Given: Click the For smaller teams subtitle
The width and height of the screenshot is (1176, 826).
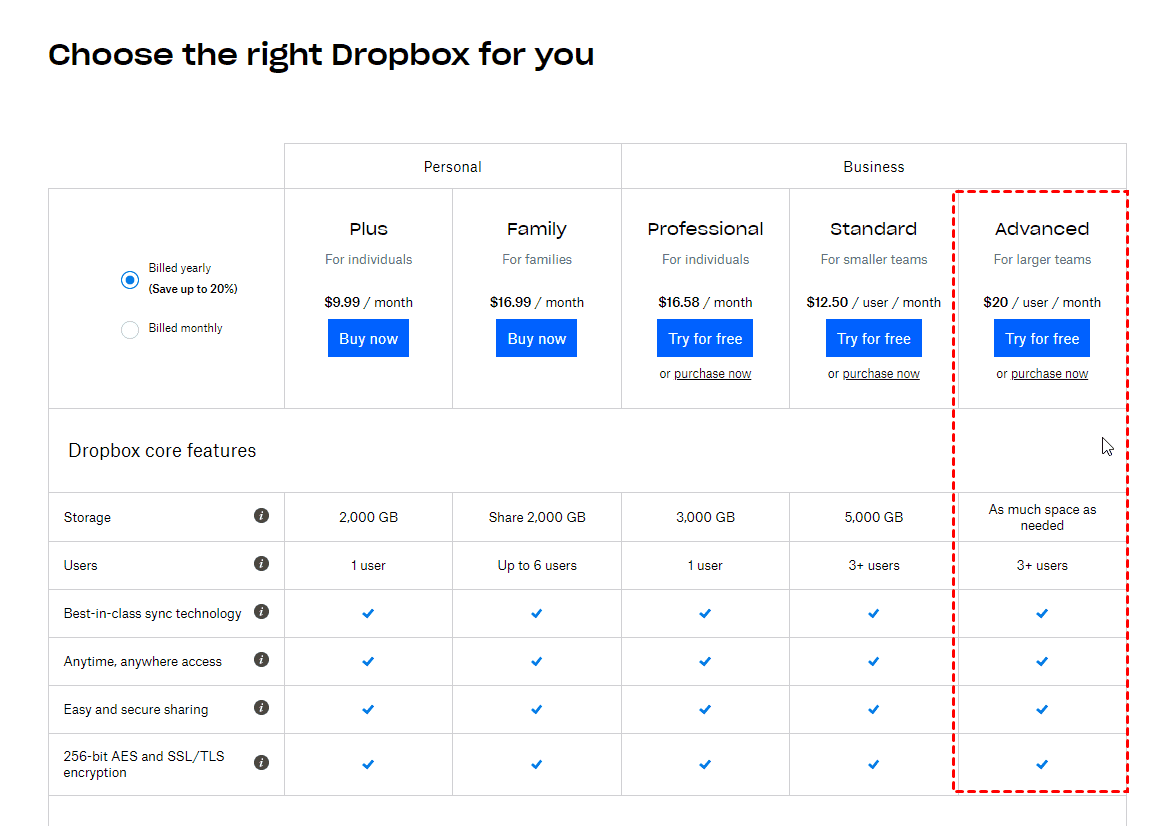Looking at the screenshot, I should click(x=874, y=260).
